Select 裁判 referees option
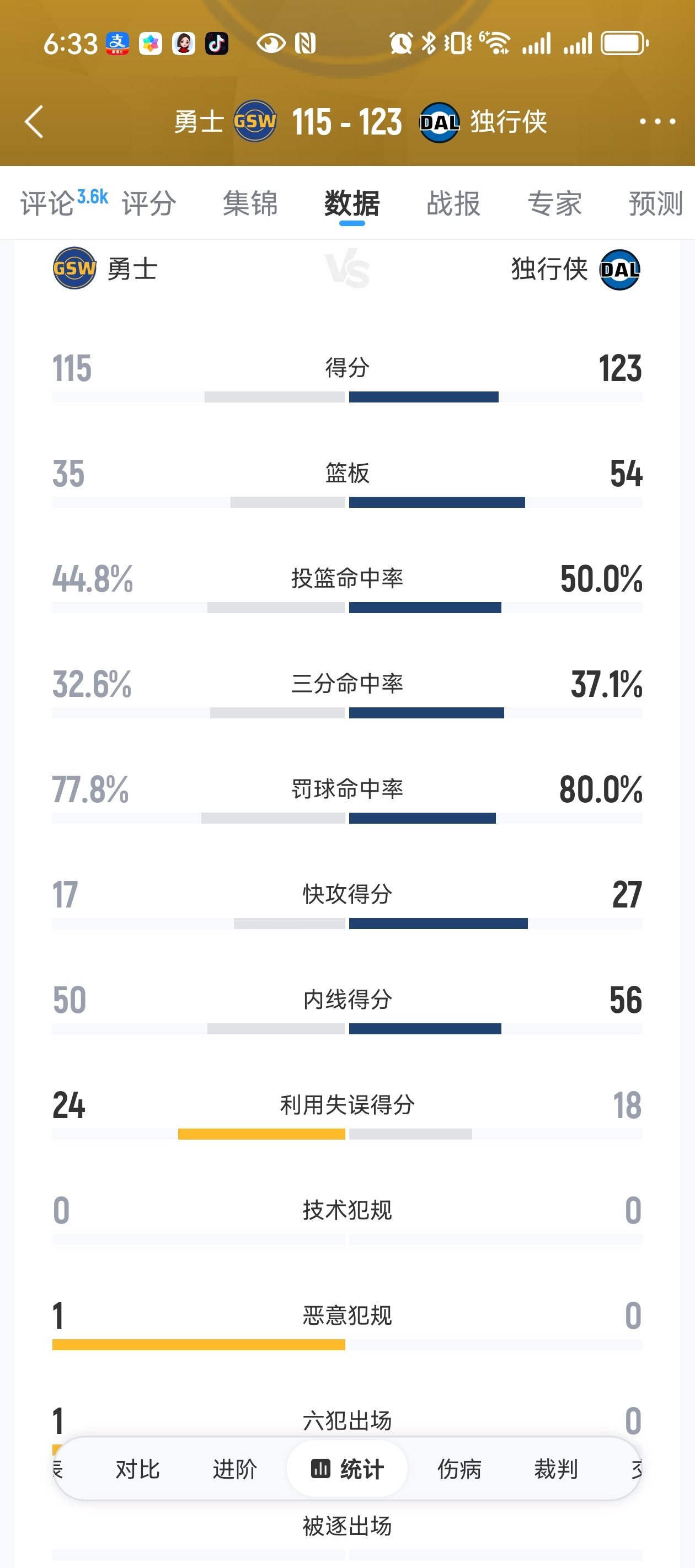The height and width of the screenshot is (1568, 695). tap(555, 1469)
